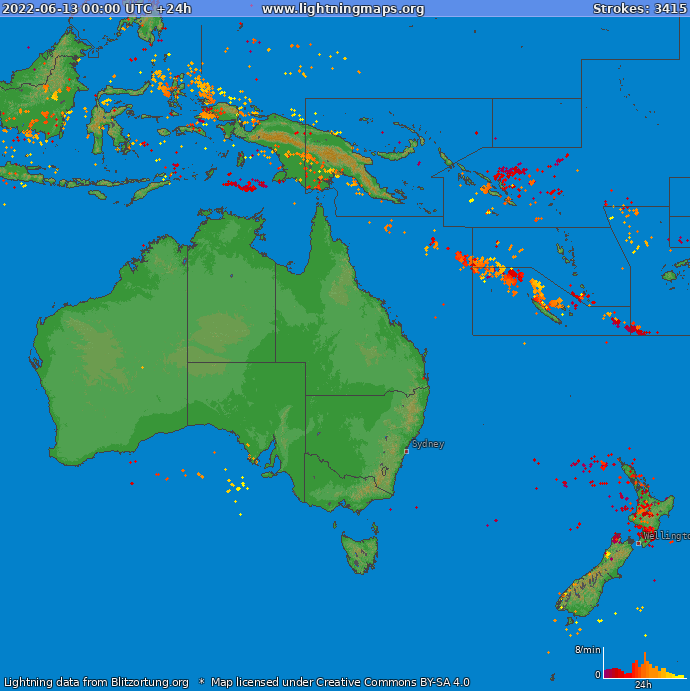
Task: Click the Wellington city label
Action: [666, 535]
